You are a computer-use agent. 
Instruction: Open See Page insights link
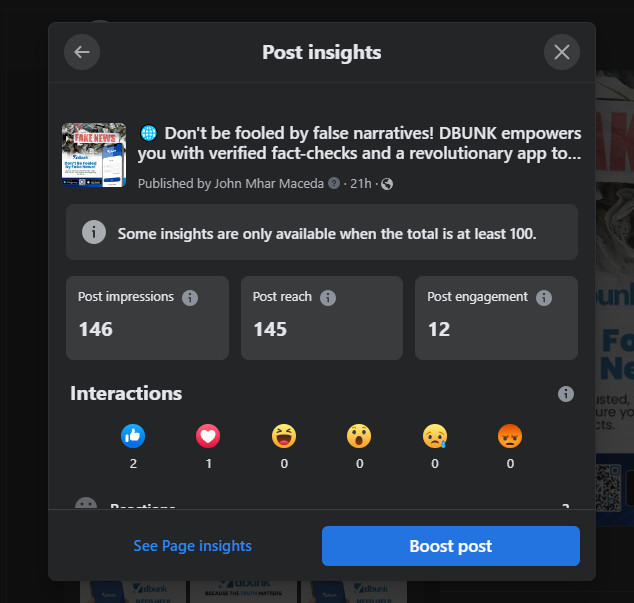click(192, 546)
